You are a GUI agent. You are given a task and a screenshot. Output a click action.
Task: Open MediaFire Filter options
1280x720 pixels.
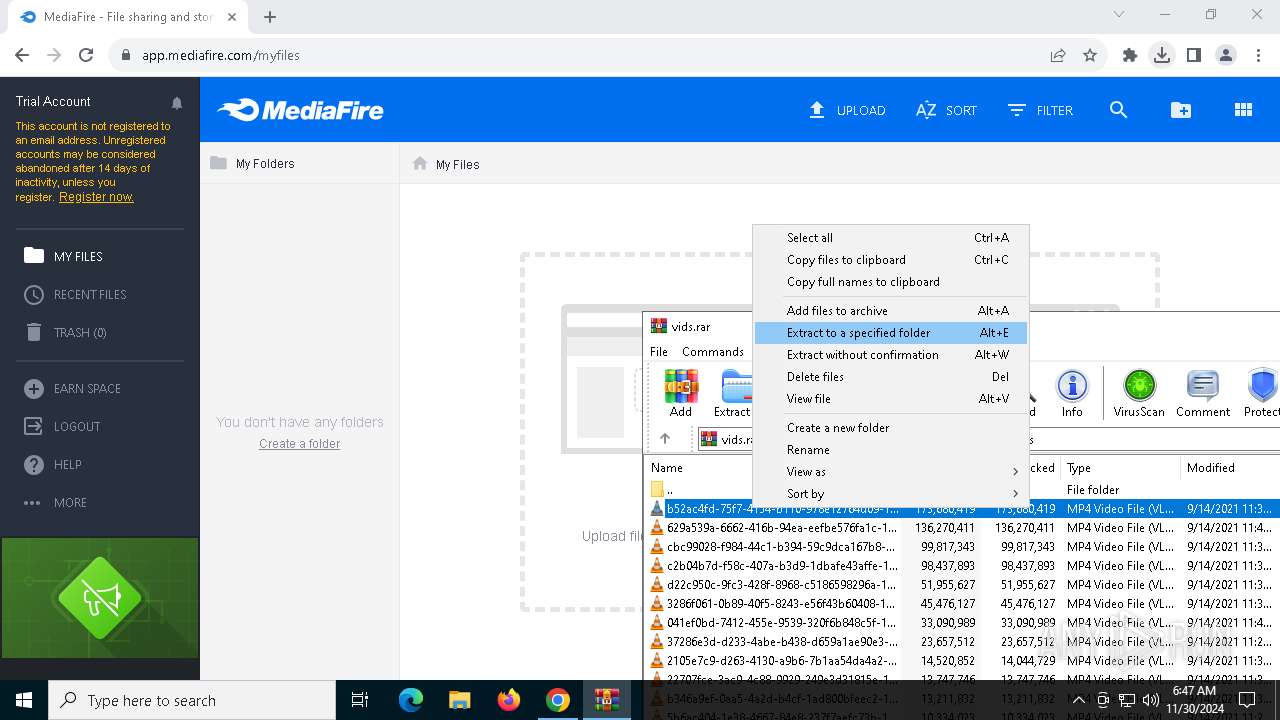pyautogui.click(x=1040, y=110)
